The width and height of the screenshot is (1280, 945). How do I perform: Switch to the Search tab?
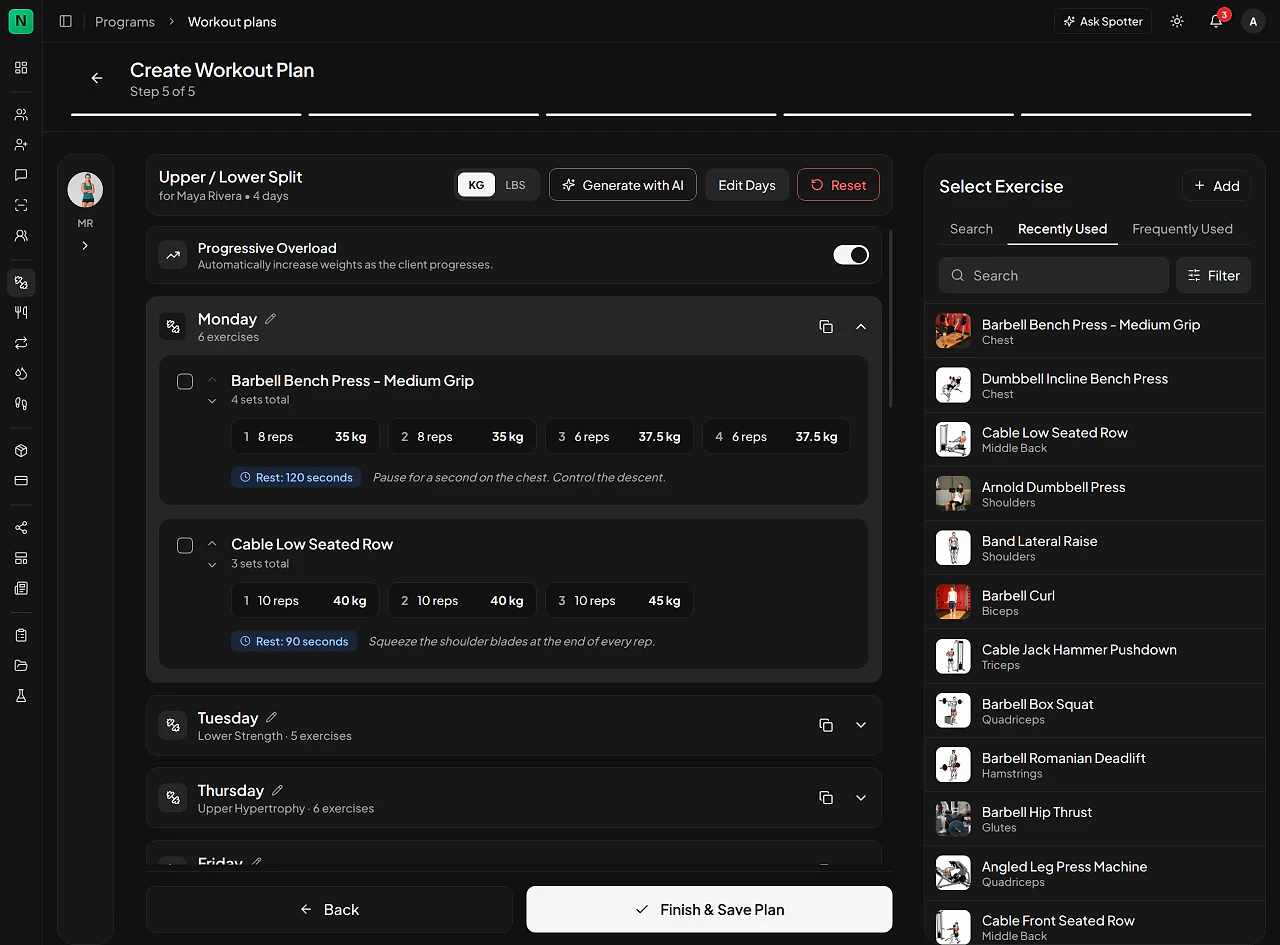pos(971,229)
